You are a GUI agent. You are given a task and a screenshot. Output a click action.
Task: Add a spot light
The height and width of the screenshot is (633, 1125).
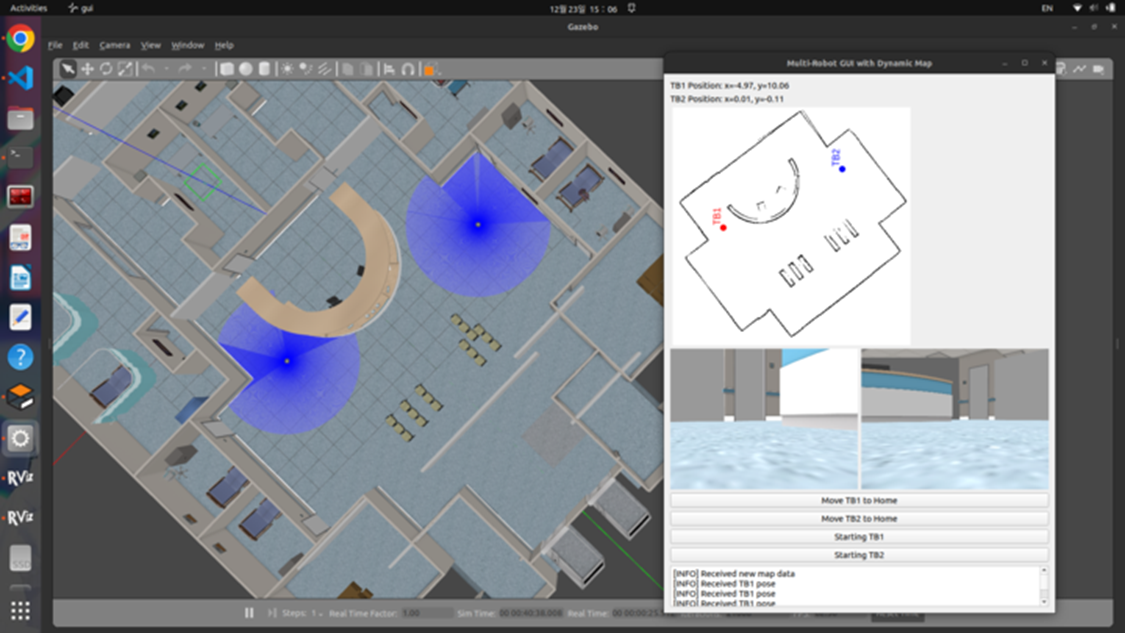click(x=306, y=70)
